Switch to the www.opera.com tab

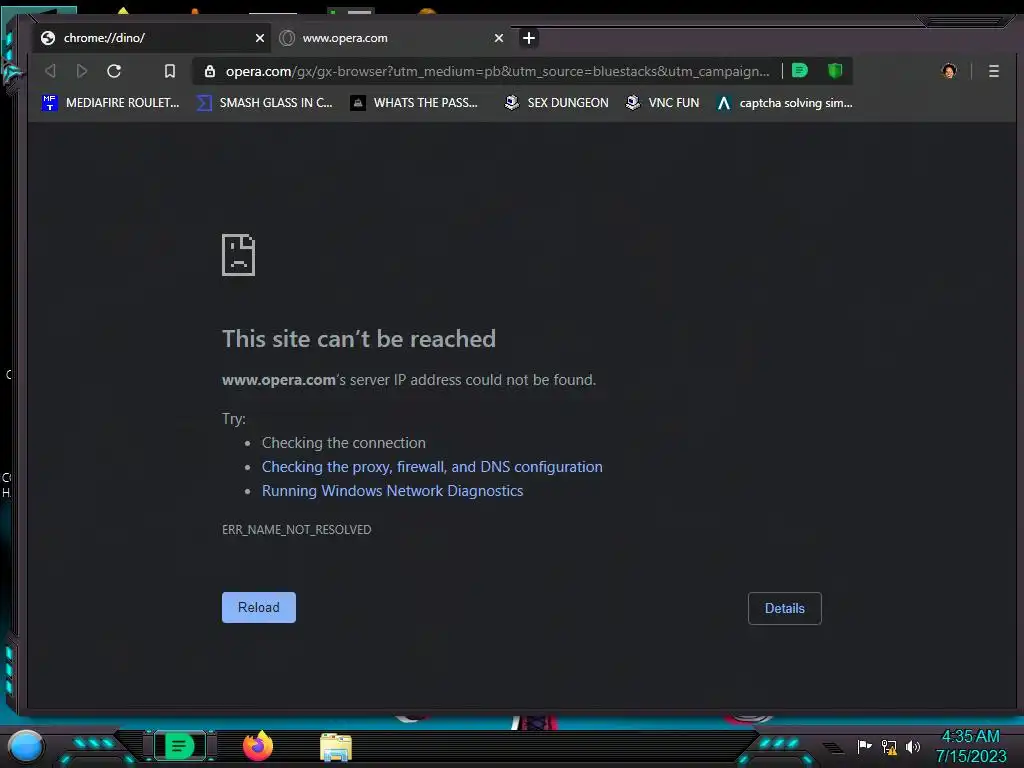coord(392,38)
